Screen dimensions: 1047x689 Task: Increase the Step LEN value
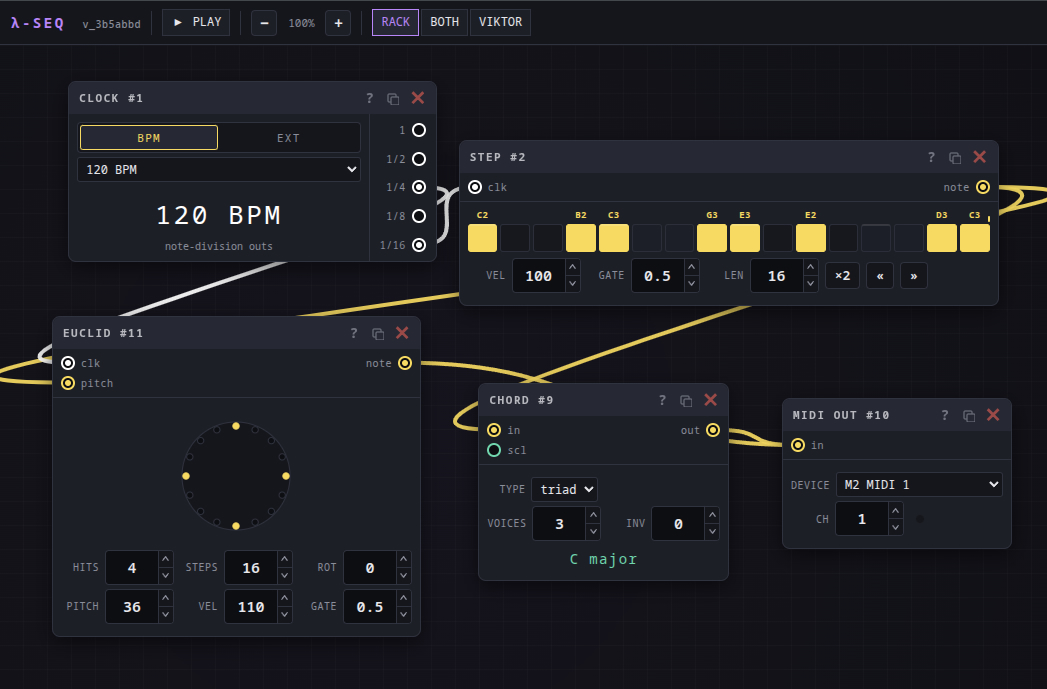(810, 267)
